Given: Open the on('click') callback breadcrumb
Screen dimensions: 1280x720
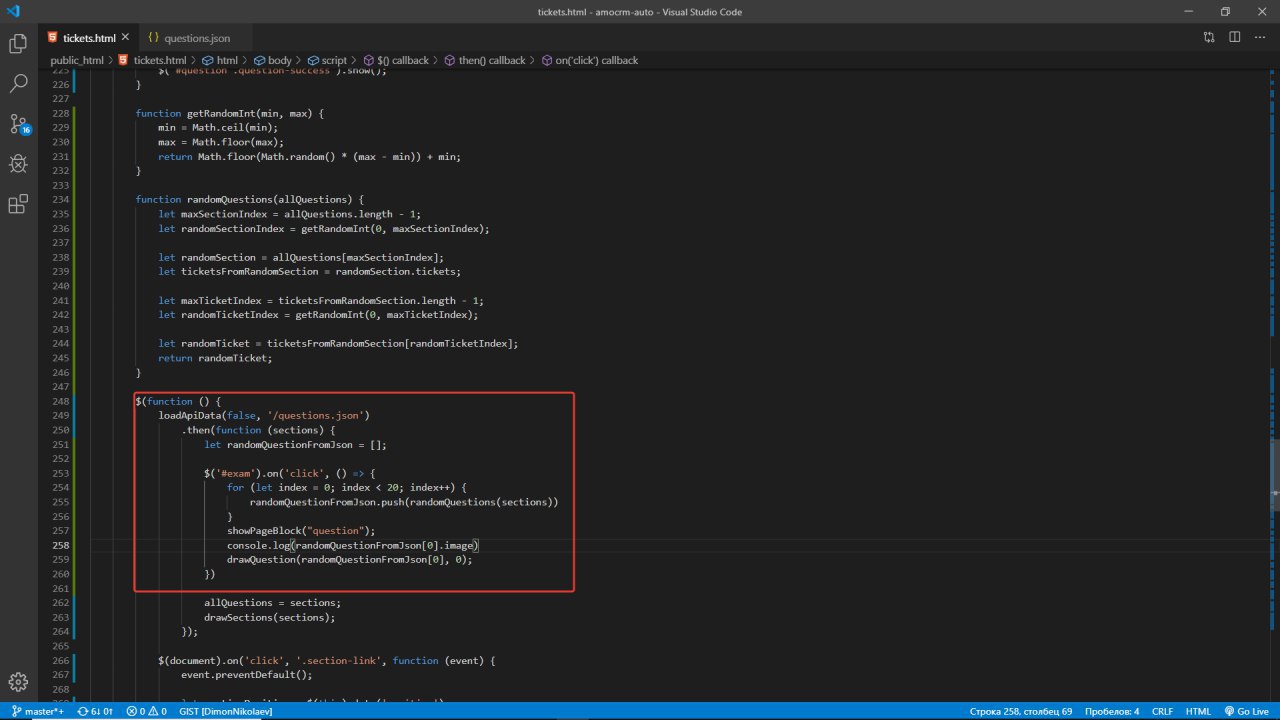Looking at the screenshot, I should [589, 60].
